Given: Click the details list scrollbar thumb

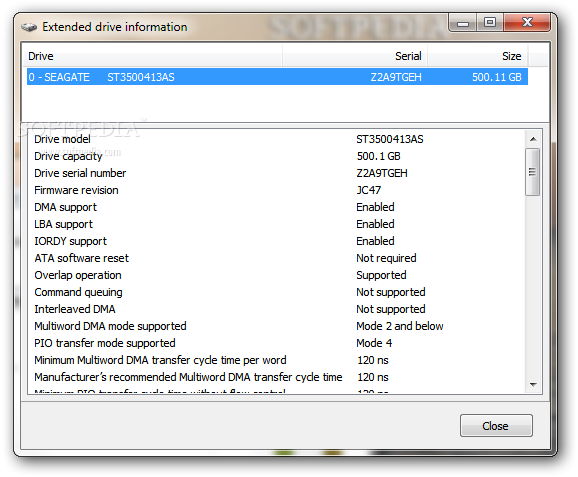Looking at the screenshot, I should click(533, 172).
